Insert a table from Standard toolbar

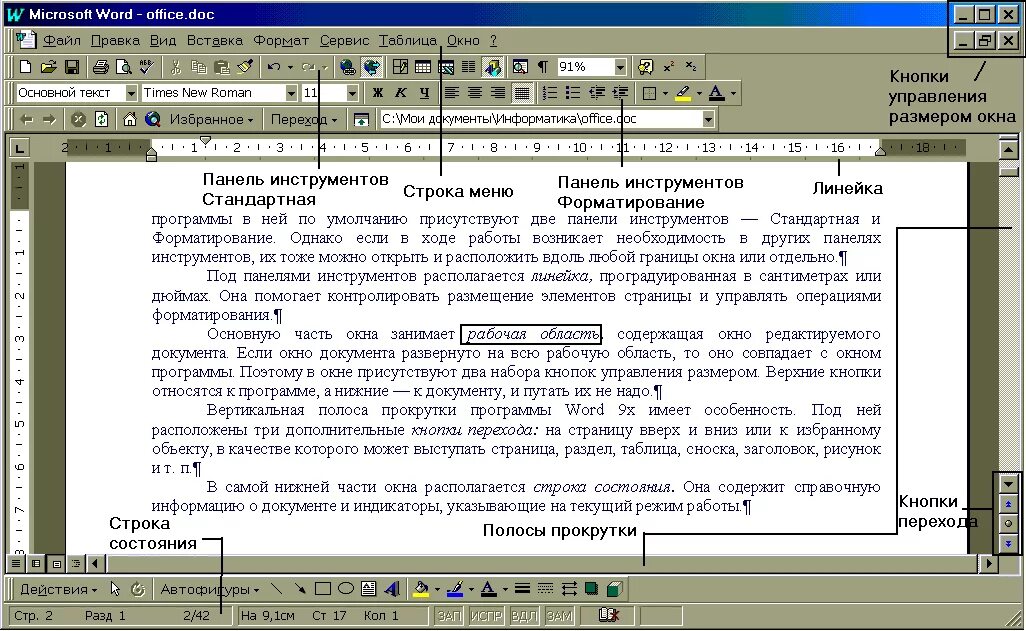[423, 67]
